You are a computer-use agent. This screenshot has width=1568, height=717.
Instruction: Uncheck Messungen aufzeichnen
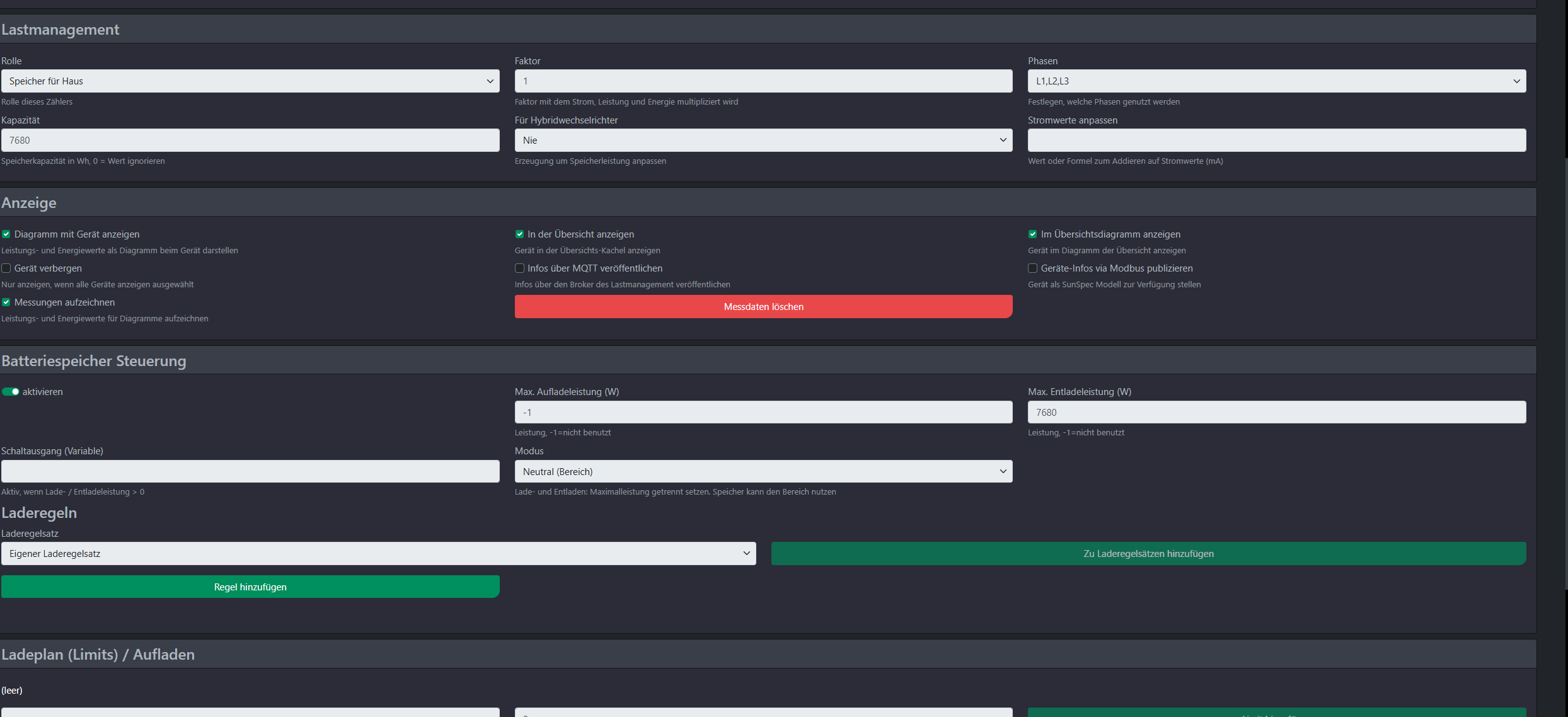pyautogui.click(x=6, y=302)
